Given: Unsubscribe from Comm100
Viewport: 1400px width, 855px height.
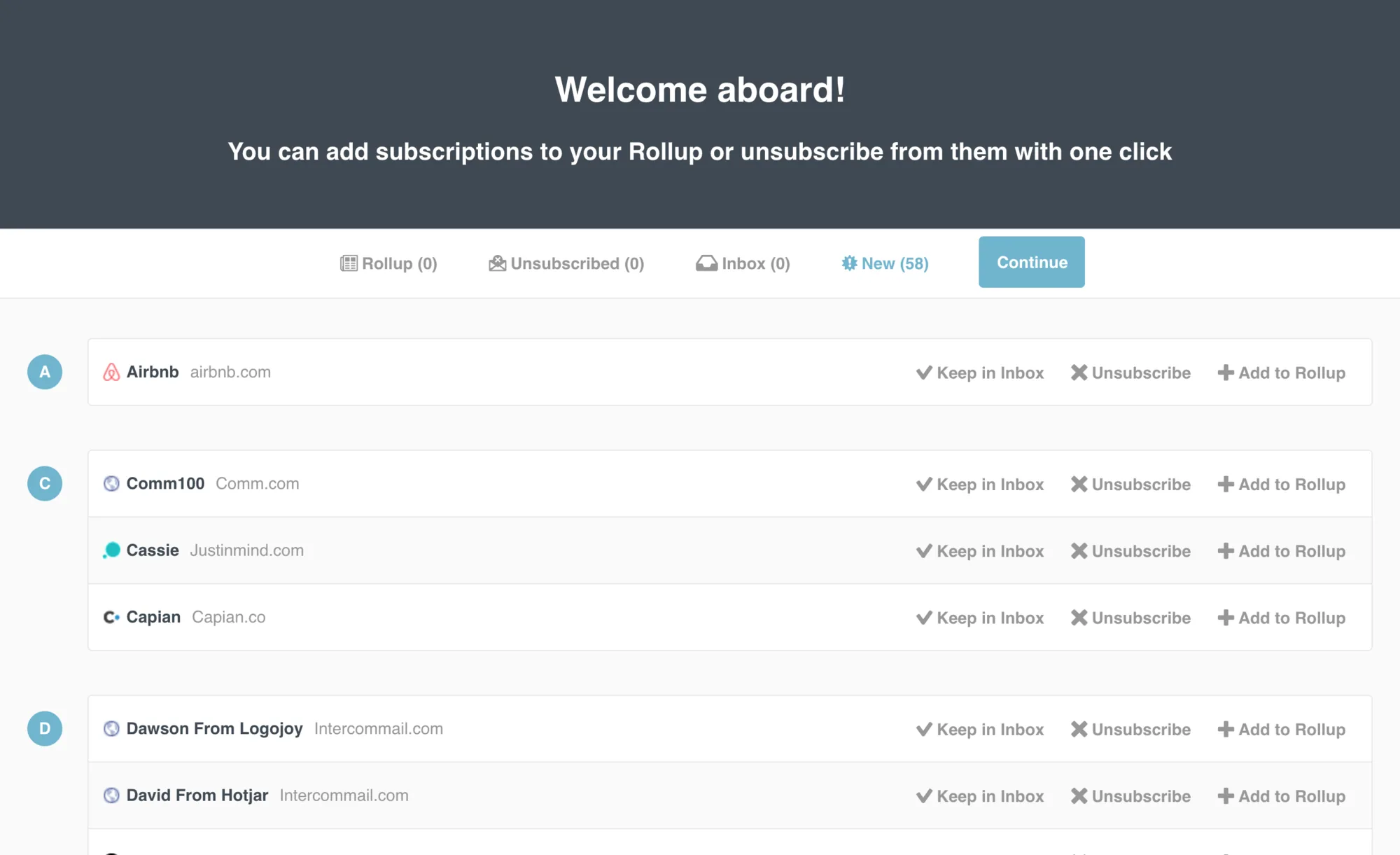Looking at the screenshot, I should tap(1130, 484).
